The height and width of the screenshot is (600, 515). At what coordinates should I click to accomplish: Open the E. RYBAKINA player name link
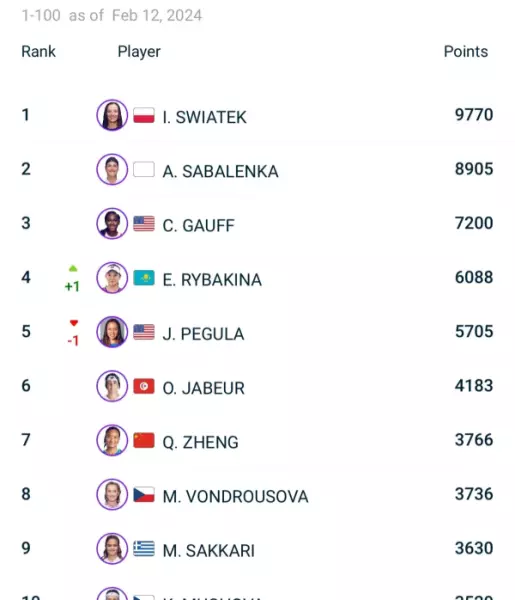pos(212,280)
